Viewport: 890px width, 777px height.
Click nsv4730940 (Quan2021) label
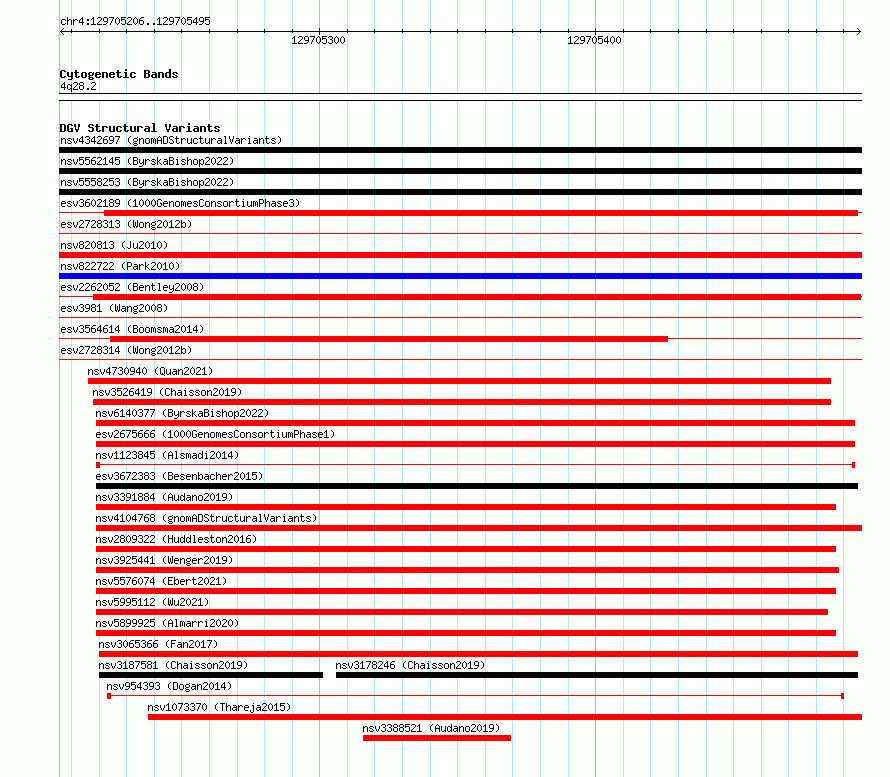(150, 371)
